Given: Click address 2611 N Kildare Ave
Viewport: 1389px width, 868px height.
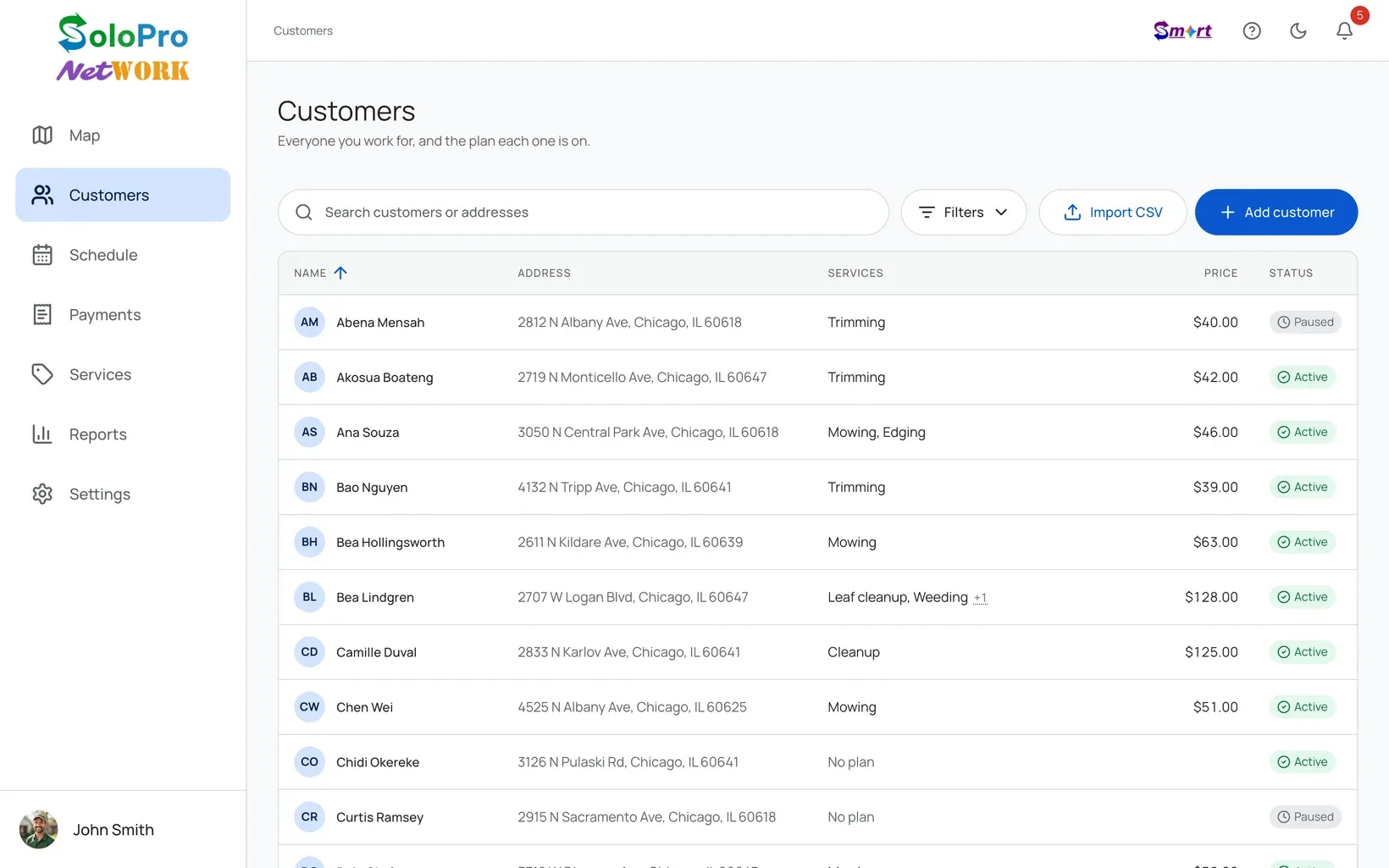Looking at the screenshot, I should click(630, 542).
